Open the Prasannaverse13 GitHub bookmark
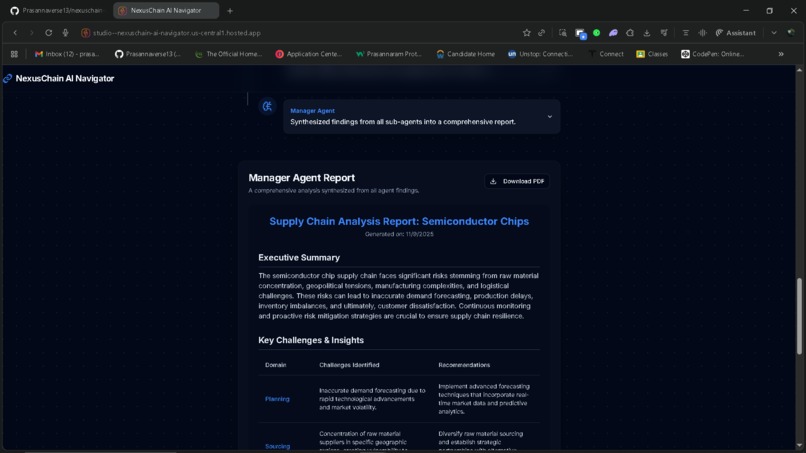Screen dimensions: 806x453 coord(148,54)
